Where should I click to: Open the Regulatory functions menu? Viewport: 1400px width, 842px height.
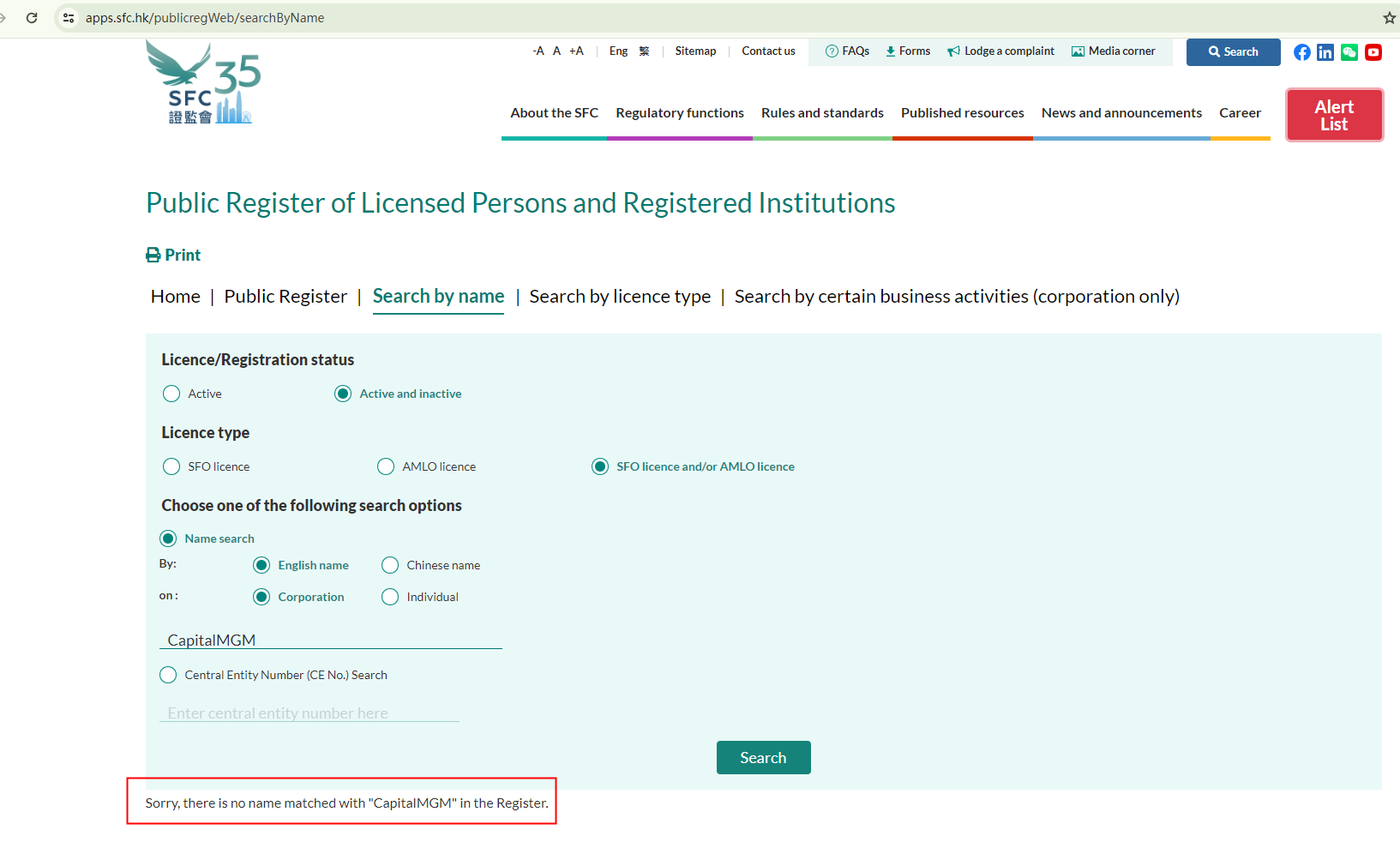coord(679,113)
